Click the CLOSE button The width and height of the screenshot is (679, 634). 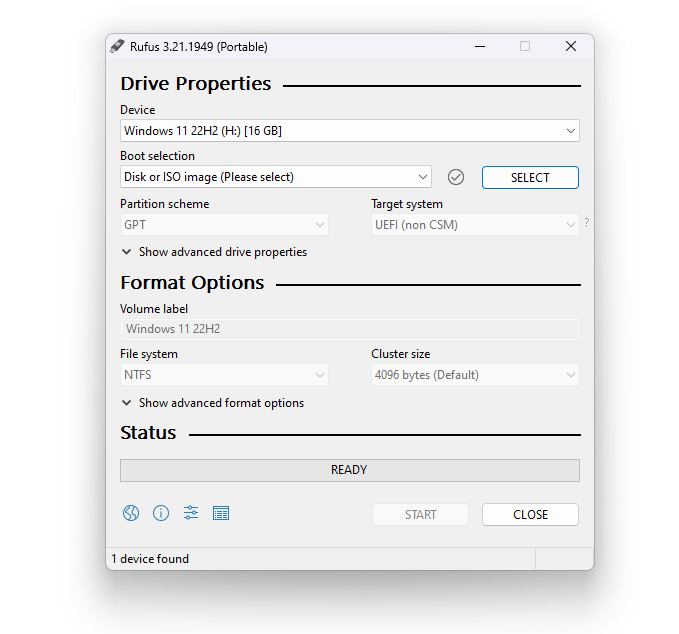click(x=530, y=514)
